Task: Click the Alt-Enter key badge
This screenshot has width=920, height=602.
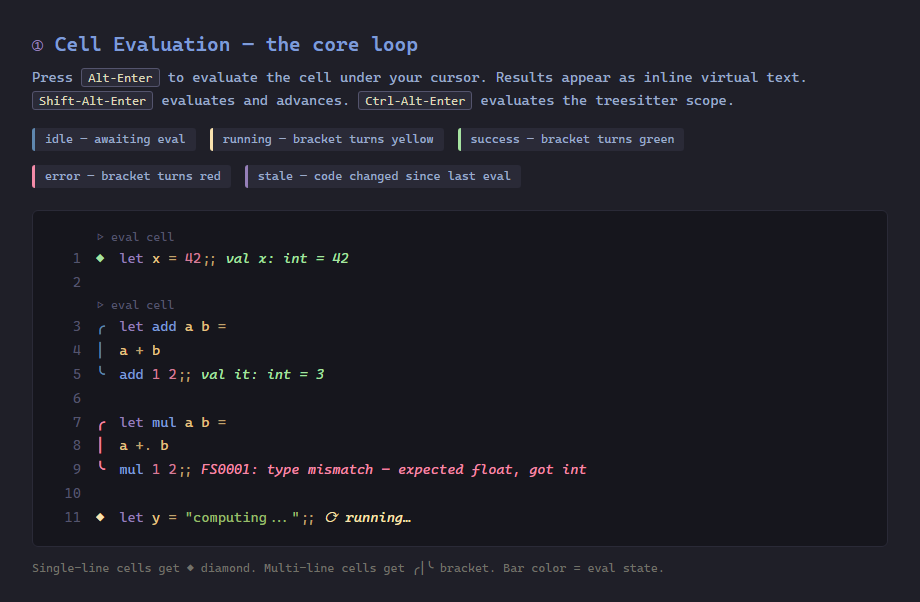Action: (x=120, y=77)
